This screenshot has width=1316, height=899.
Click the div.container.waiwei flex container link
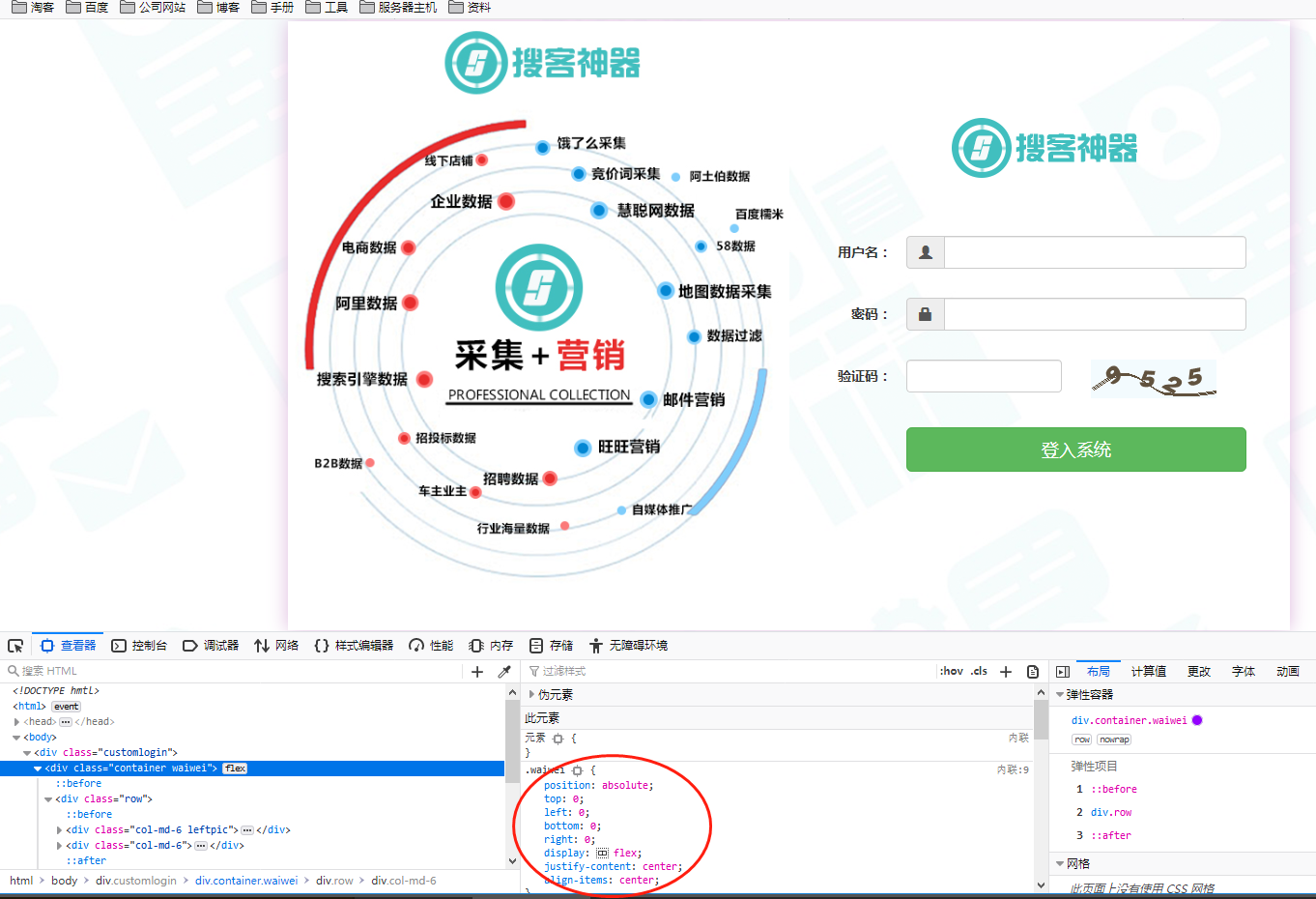pos(1130,720)
